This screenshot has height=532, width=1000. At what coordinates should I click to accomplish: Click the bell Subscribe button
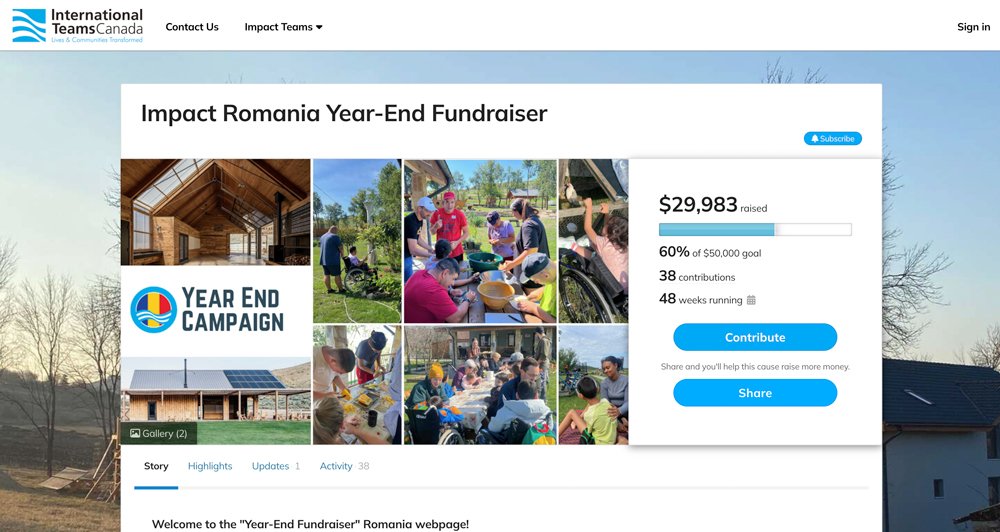(x=832, y=139)
